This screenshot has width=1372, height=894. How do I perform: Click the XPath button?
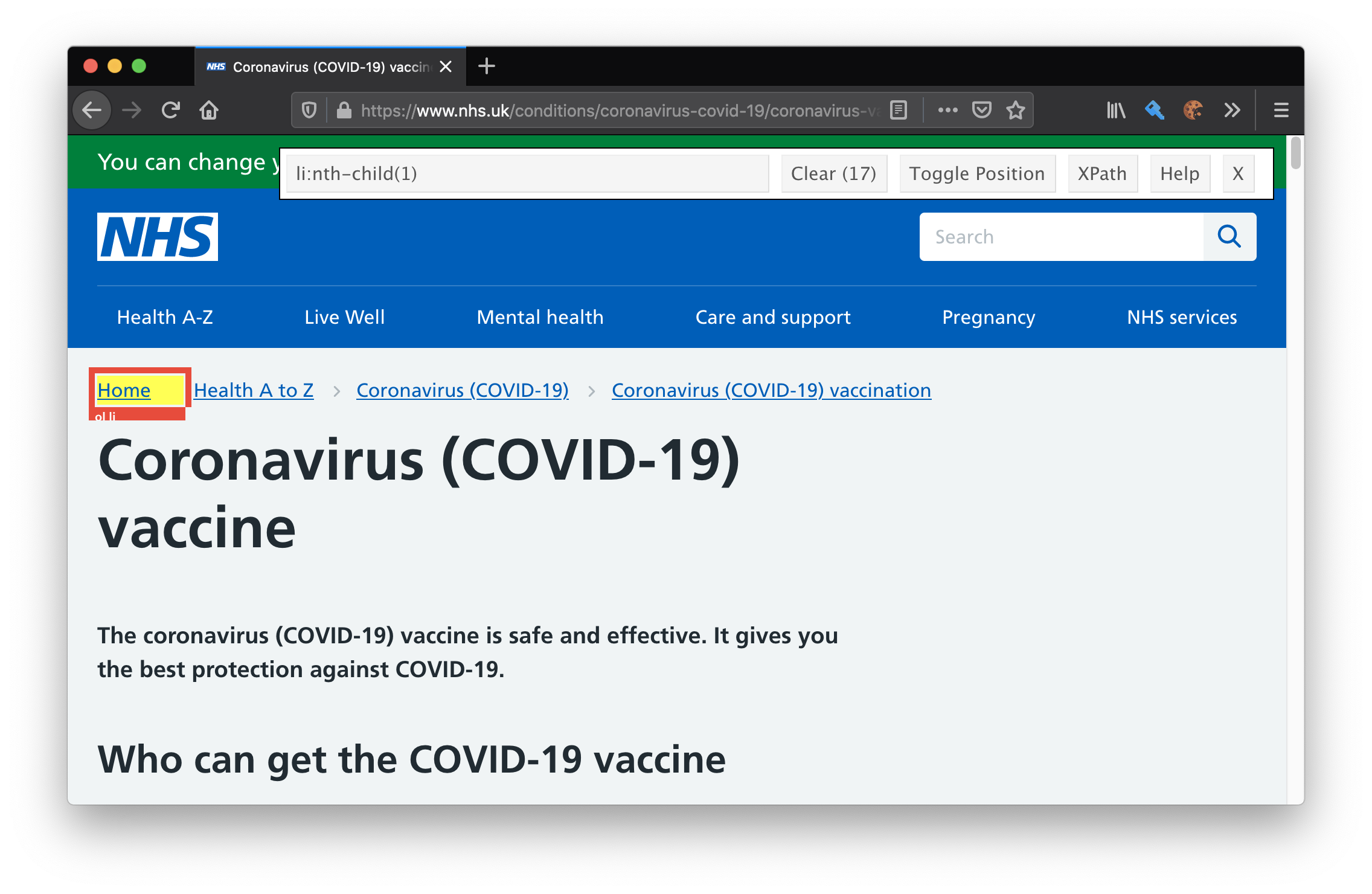pyautogui.click(x=1103, y=174)
